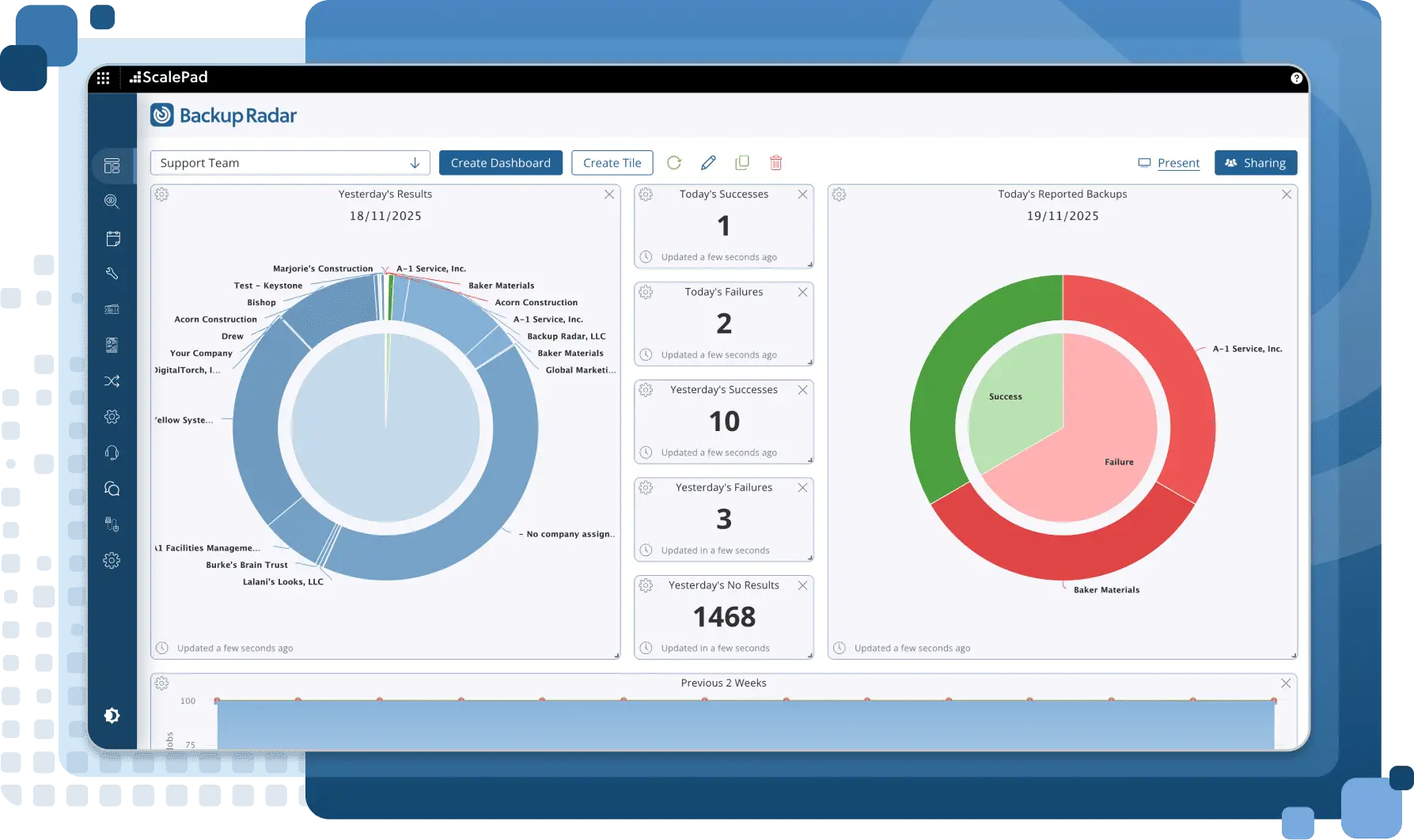Close the Today's Reported Backups tile
1414x840 pixels.
(x=1287, y=195)
